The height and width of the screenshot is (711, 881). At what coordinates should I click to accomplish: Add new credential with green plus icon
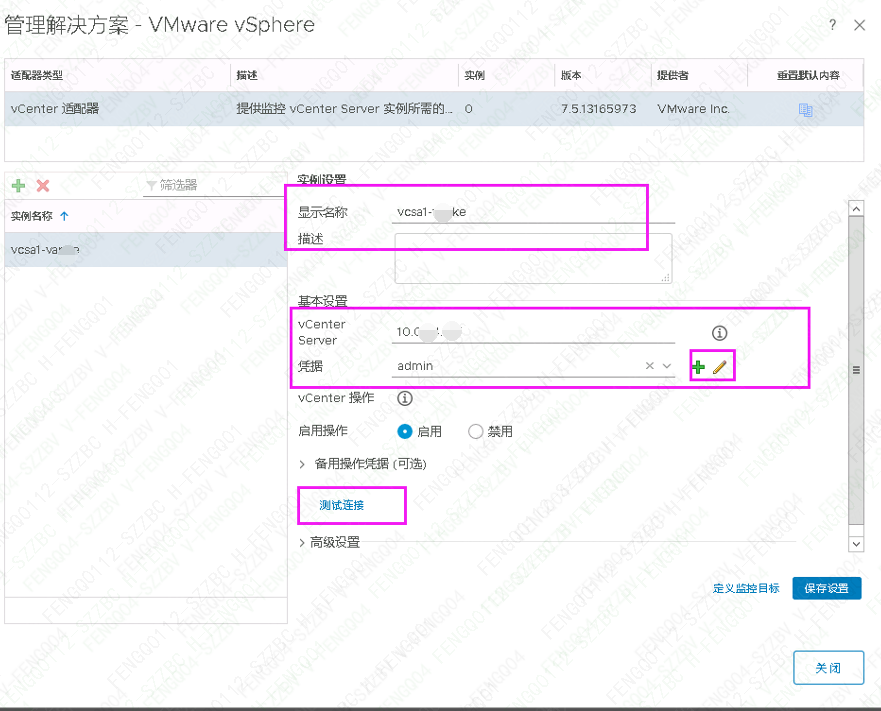pyautogui.click(x=698, y=366)
